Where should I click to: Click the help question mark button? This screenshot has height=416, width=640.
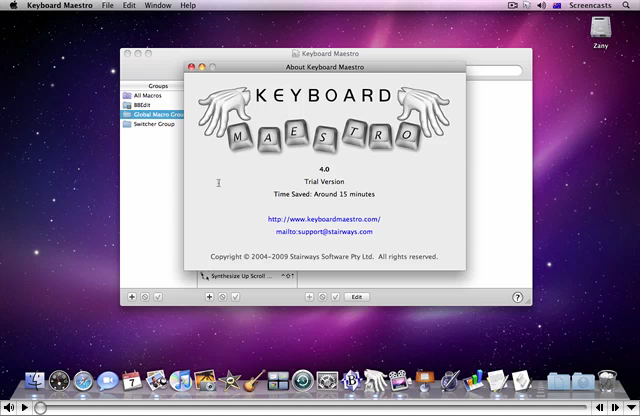click(x=517, y=297)
